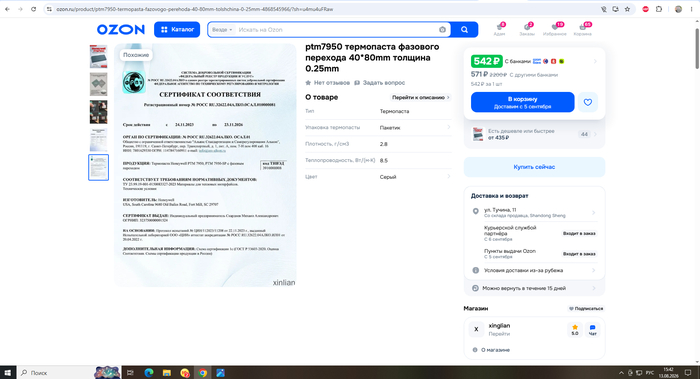The width and height of the screenshot is (700, 379).
Task: Open the xinglian store 5.0 rating
Action: tap(575, 330)
